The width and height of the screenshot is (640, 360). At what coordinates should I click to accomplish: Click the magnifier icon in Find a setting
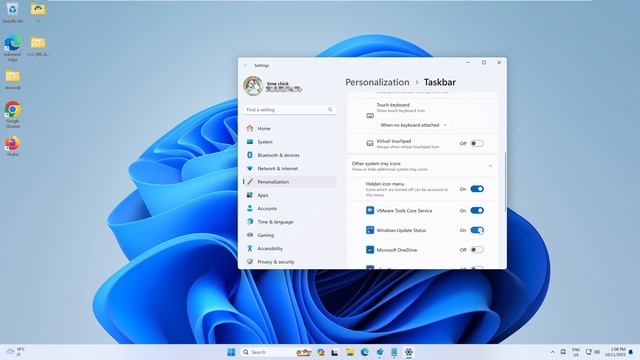click(330, 109)
